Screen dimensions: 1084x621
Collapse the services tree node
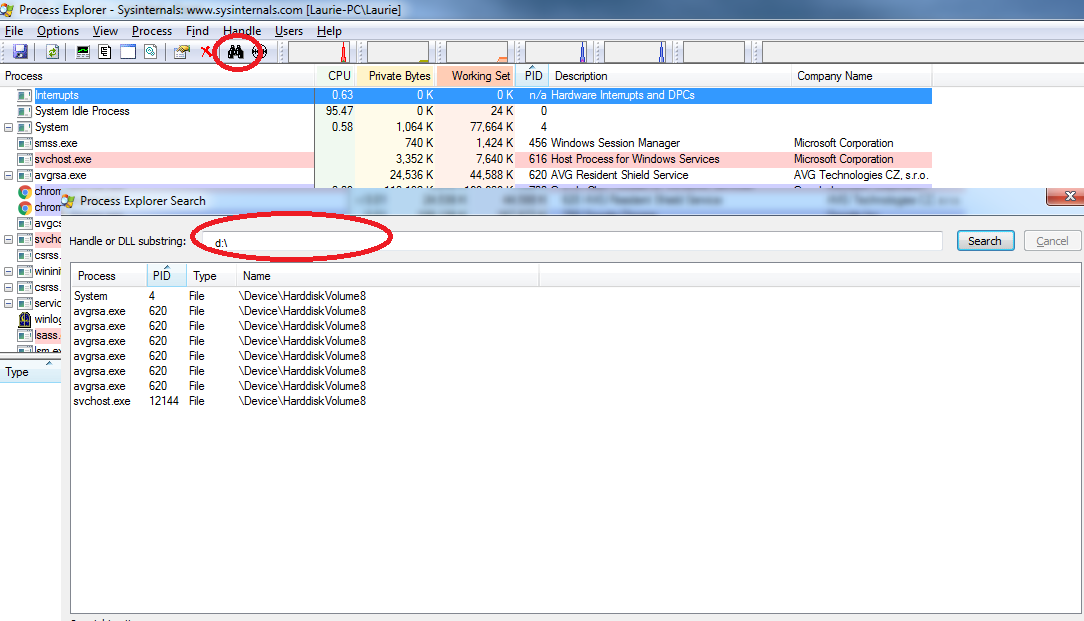pos(8,303)
